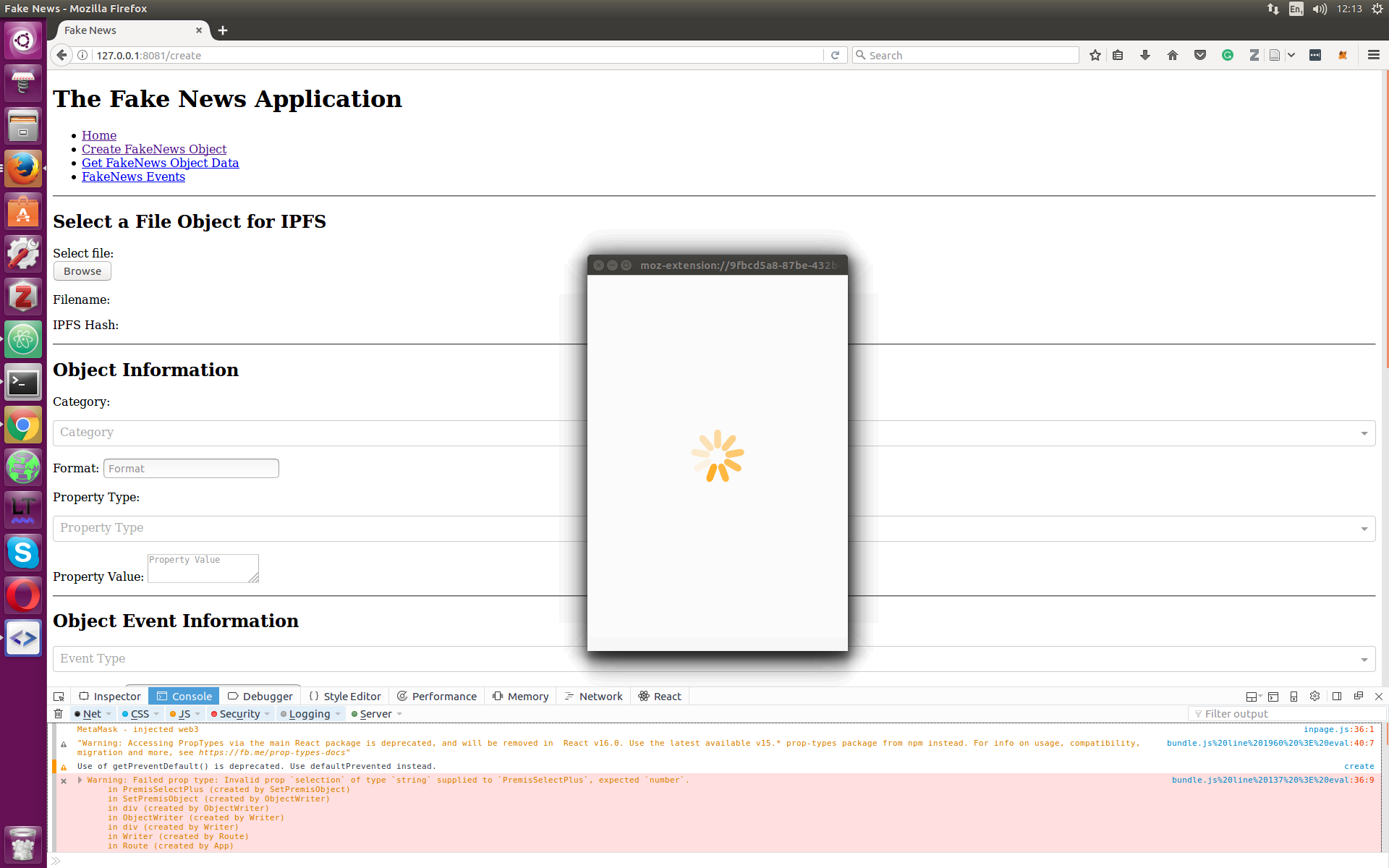Viewport: 1389px width, 868px height.
Task: Open devtools settings via the gear icon
Action: click(1314, 696)
